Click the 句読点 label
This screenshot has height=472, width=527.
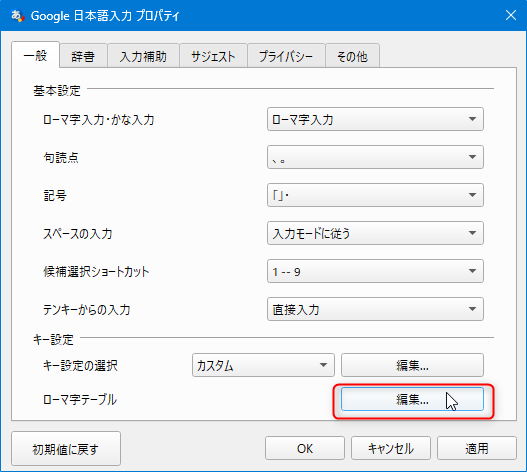(x=61, y=157)
